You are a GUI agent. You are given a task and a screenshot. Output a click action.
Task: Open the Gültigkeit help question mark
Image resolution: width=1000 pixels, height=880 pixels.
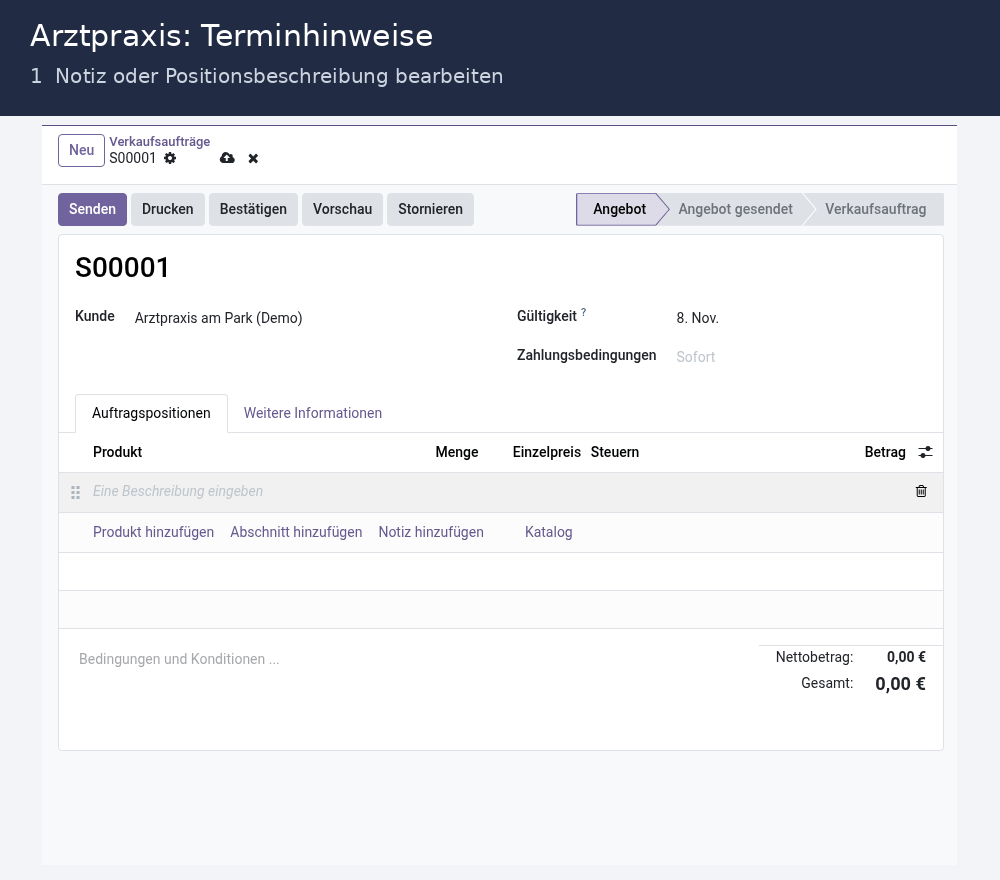tap(584, 312)
